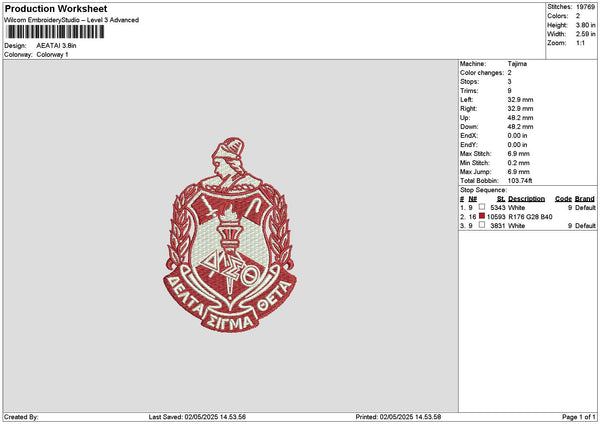Click 'White' description in stop 1

coord(517,208)
